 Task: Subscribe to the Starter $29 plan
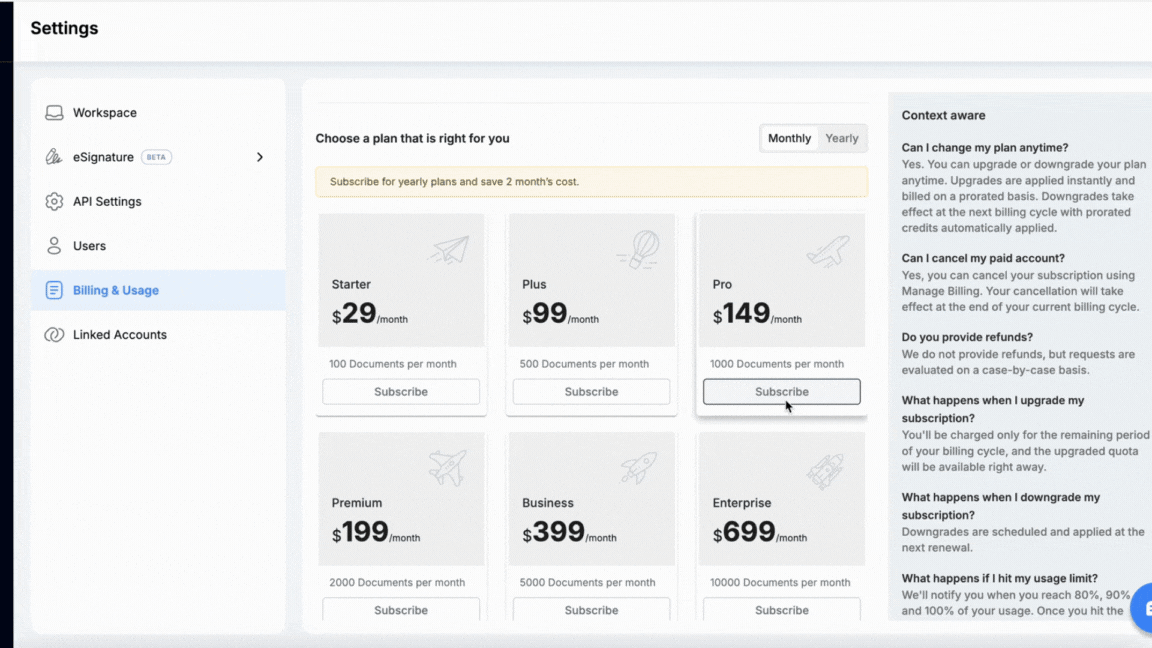[x=401, y=392]
